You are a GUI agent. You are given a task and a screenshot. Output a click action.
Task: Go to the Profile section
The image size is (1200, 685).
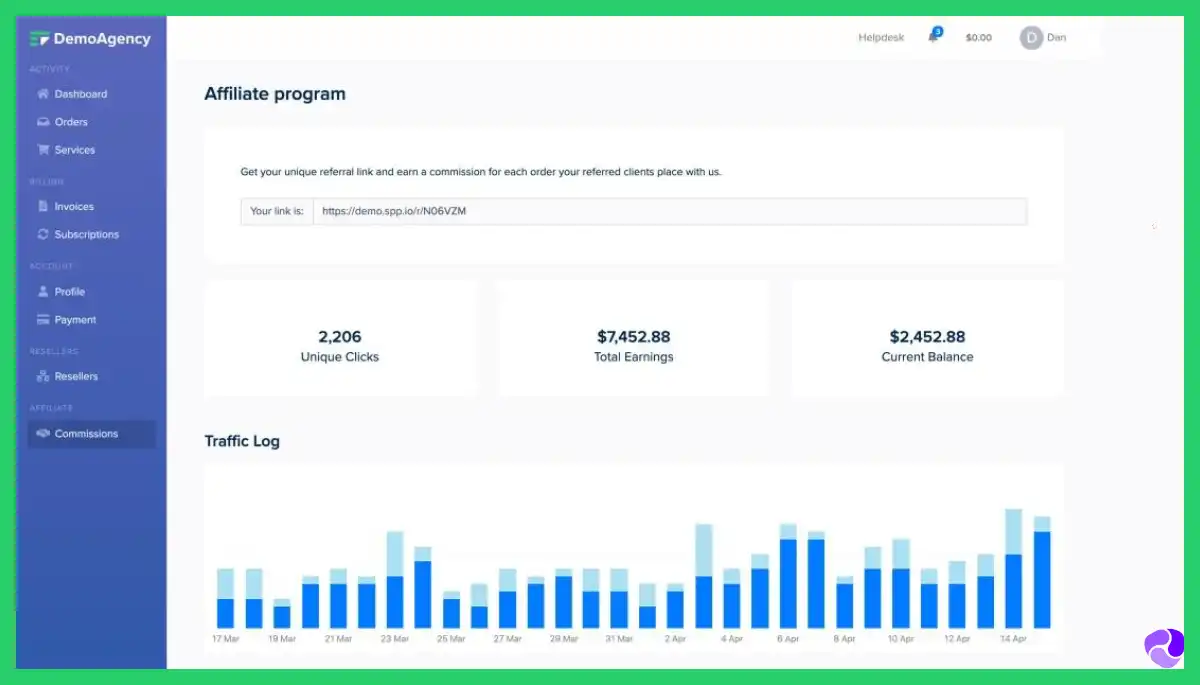[x=70, y=291]
